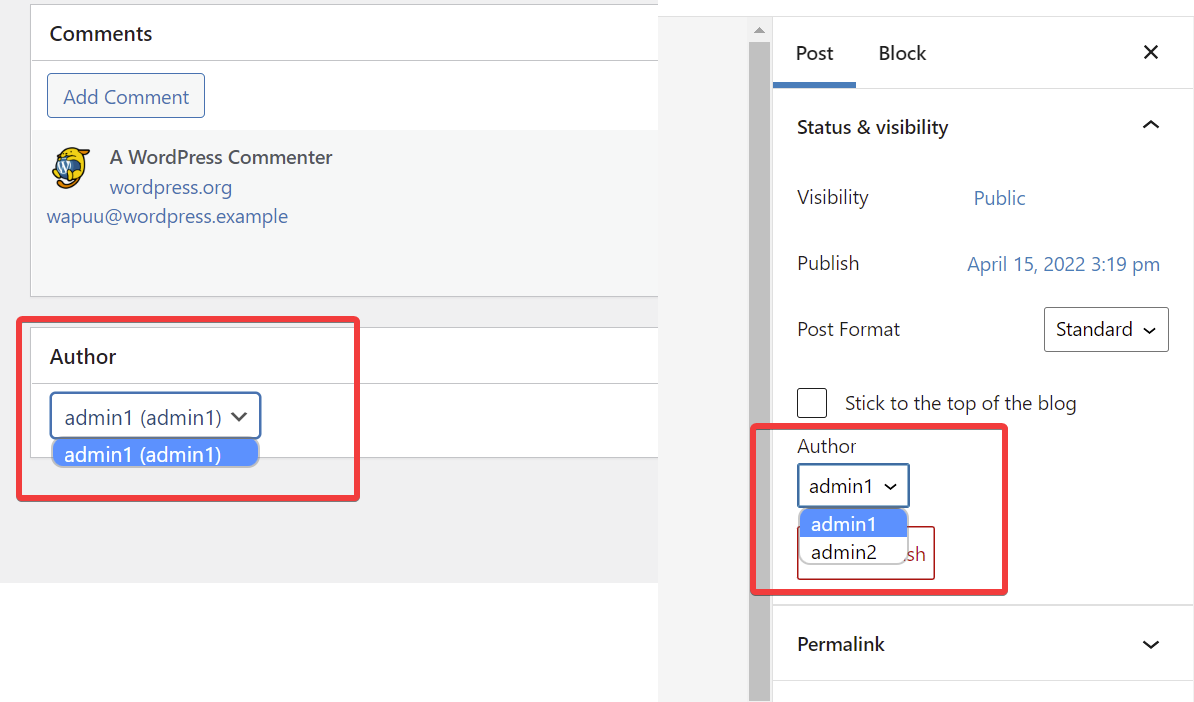Change post visibility by clicking Public
This screenshot has height=702, width=1194.
coord(998,197)
